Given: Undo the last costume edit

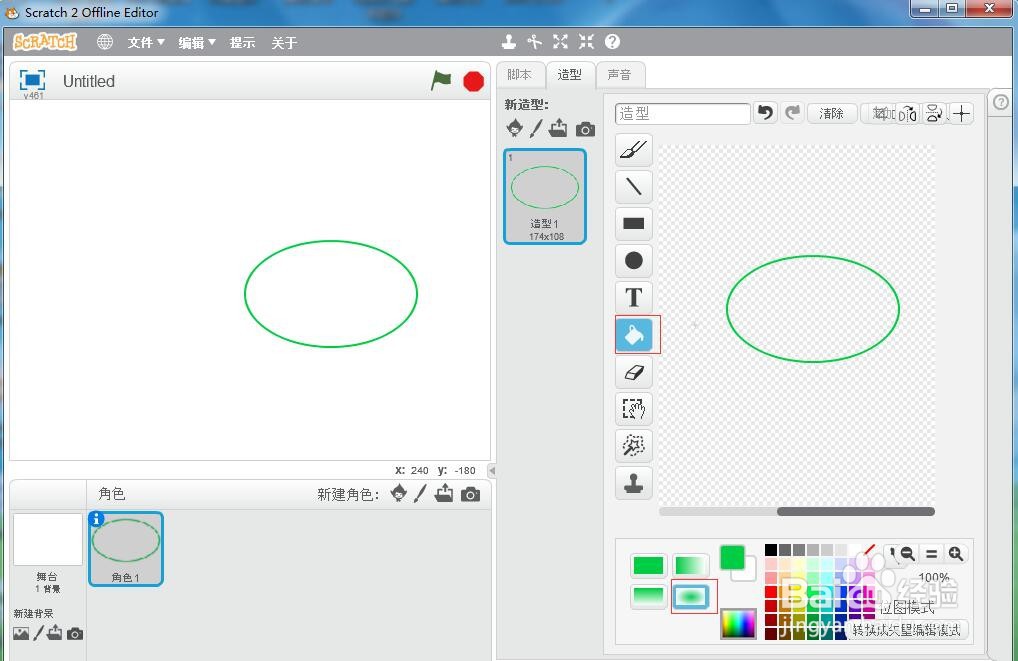Looking at the screenshot, I should coord(766,113).
